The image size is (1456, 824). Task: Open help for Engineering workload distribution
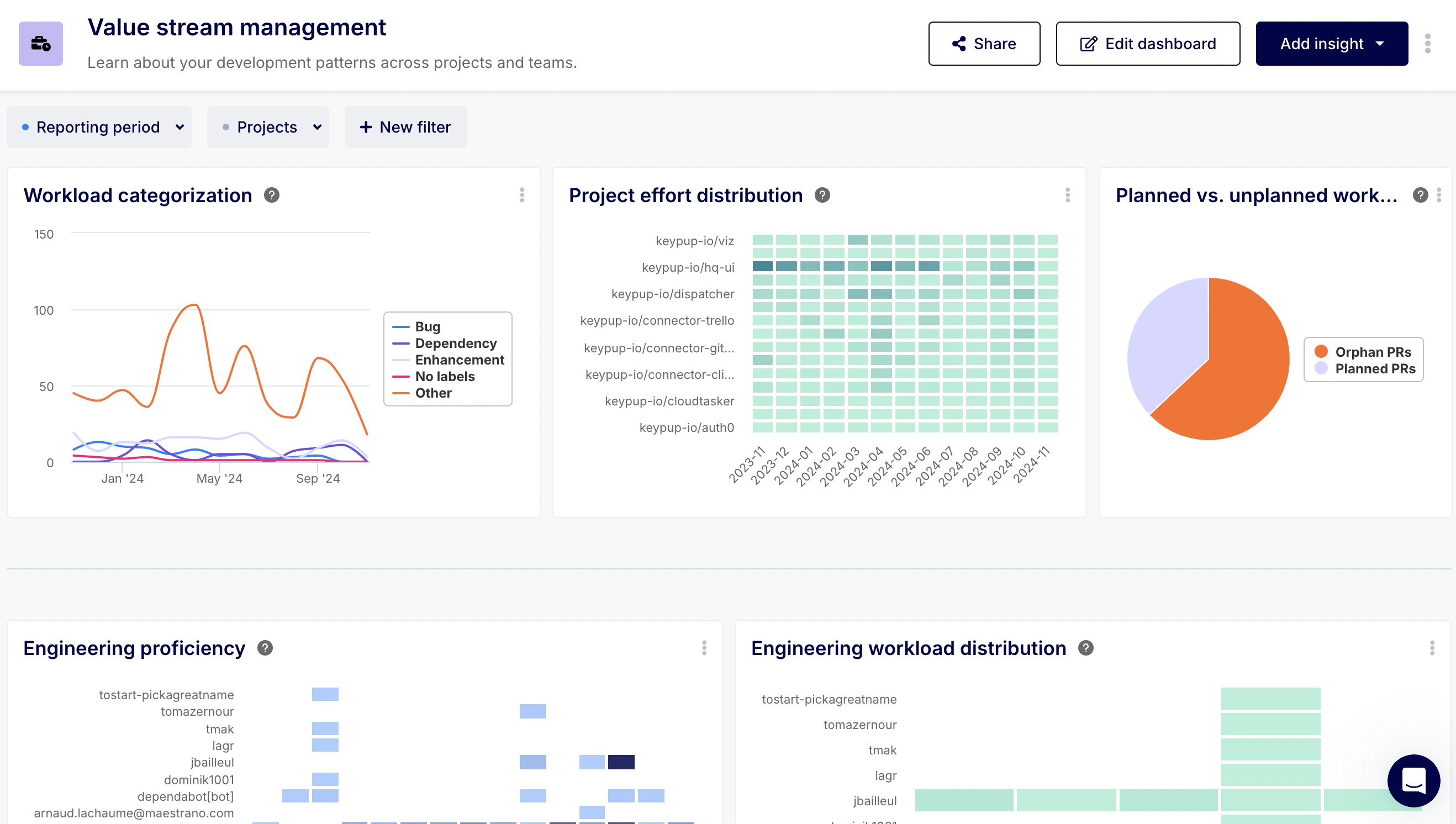[x=1085, y=648]
